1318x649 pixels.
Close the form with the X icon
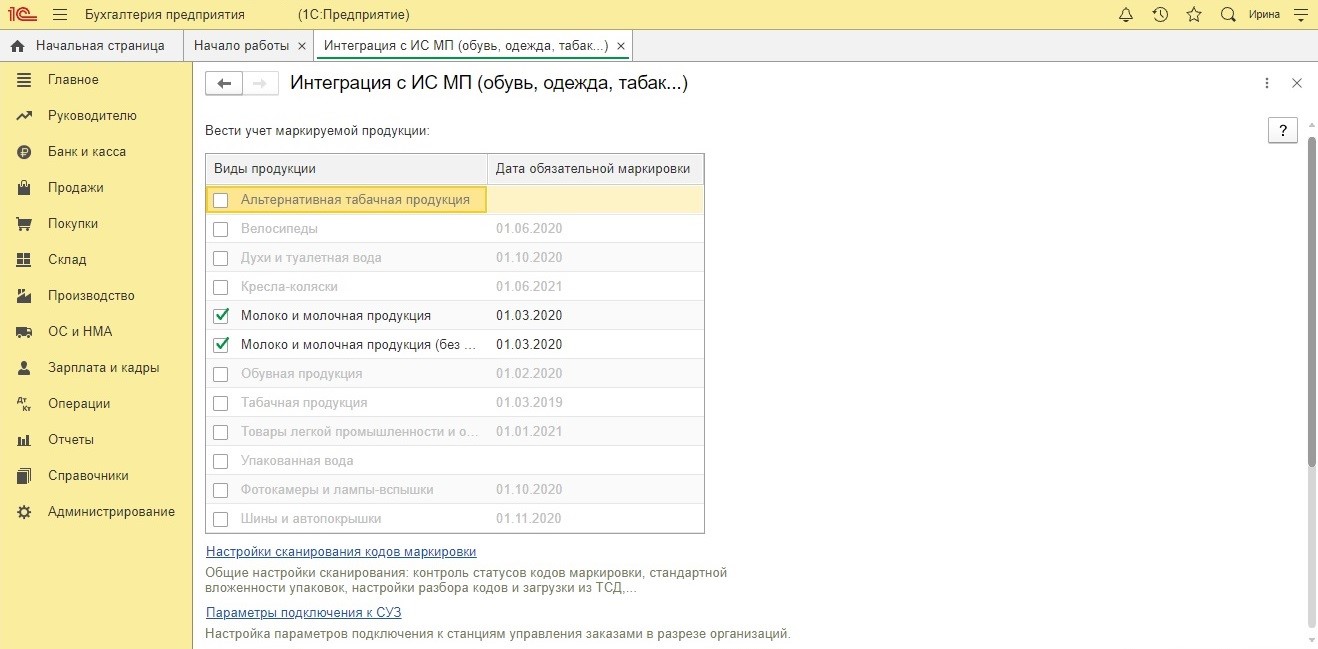point(1297,84)
